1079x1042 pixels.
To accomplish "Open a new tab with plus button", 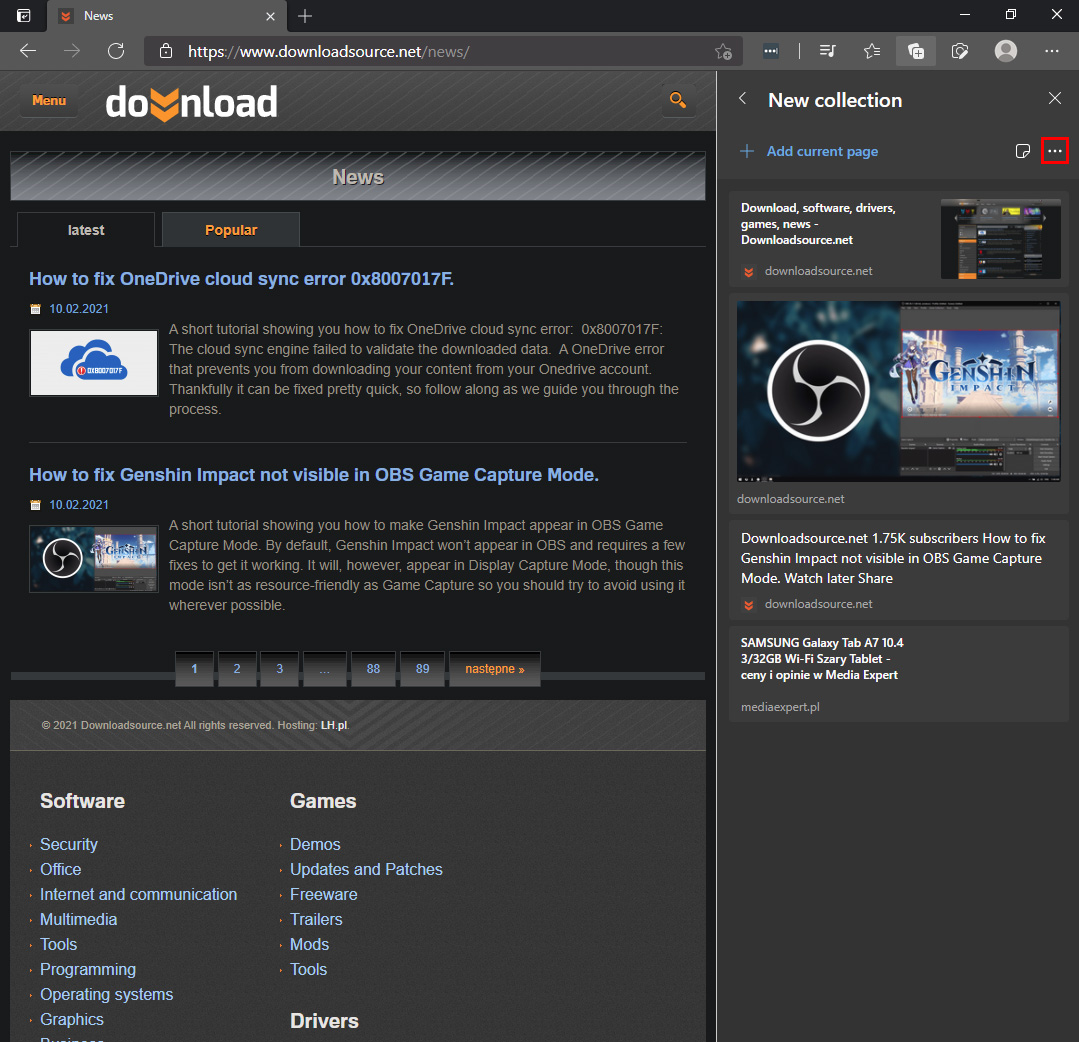I will (x=305, y=16).
